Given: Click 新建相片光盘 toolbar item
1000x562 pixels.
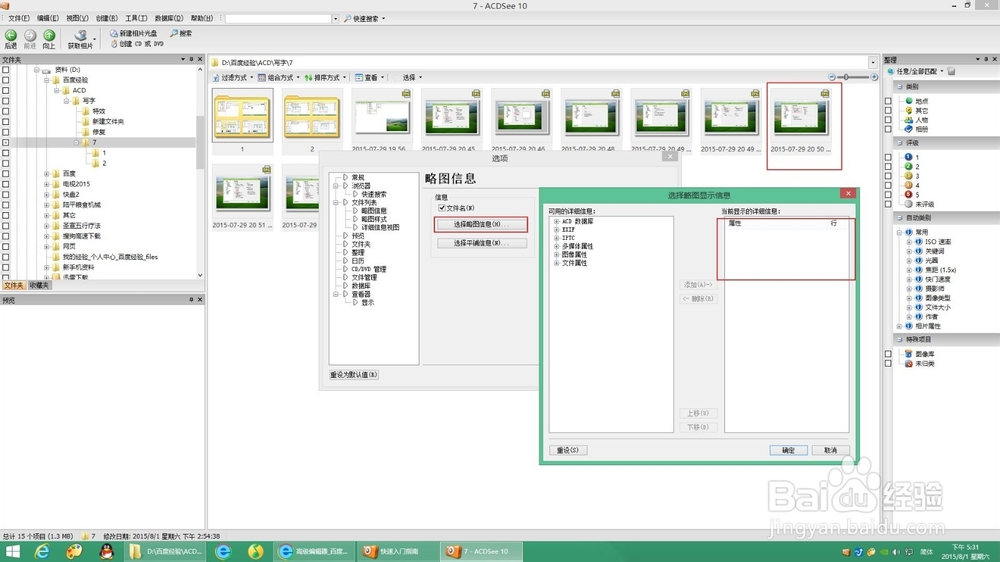Looking at the screenshot, I should point(133,33).
